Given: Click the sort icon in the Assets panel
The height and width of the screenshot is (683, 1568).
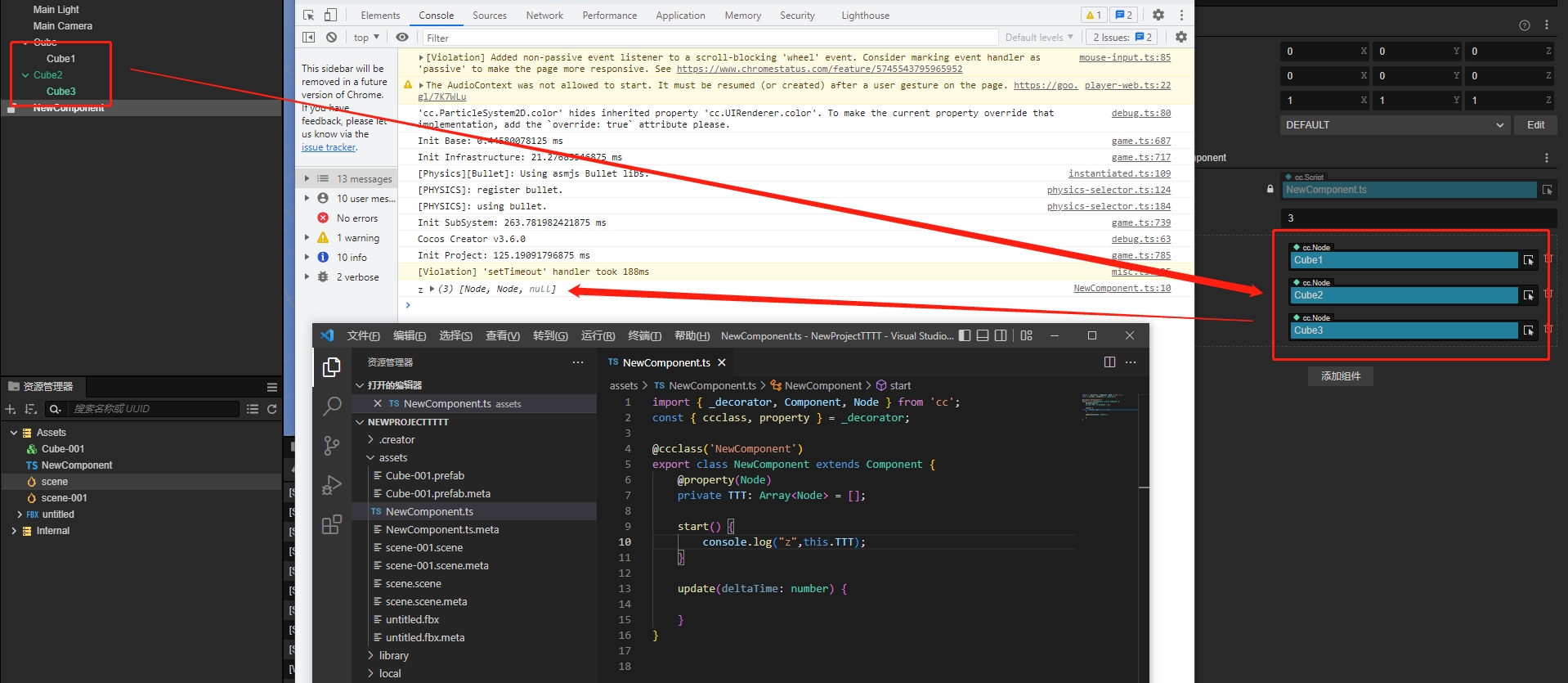Looking at the screenshot, I should coord(31,409).
